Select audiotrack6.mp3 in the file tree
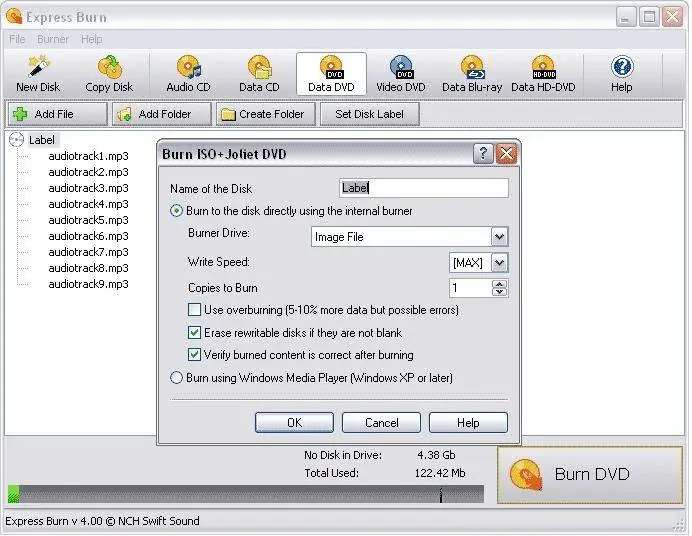Screen dimensions: 692x536 [x=88, y=236]
